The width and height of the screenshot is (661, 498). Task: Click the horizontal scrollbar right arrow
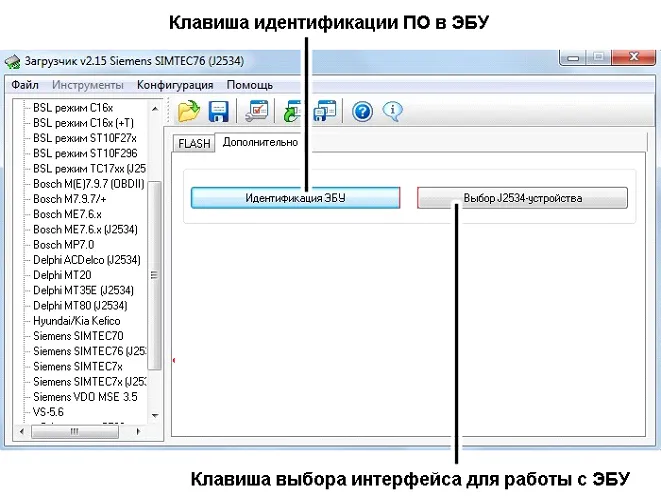137,431
